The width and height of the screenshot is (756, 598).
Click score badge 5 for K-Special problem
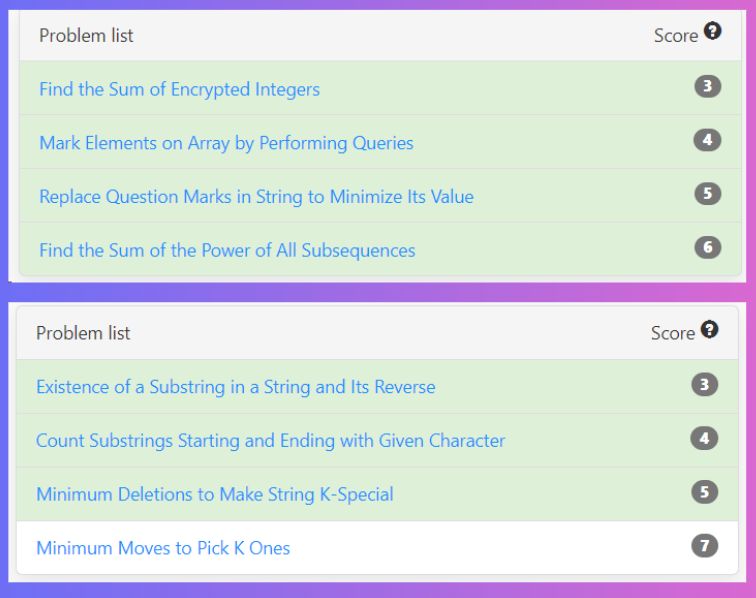click(x=704, y=492)
